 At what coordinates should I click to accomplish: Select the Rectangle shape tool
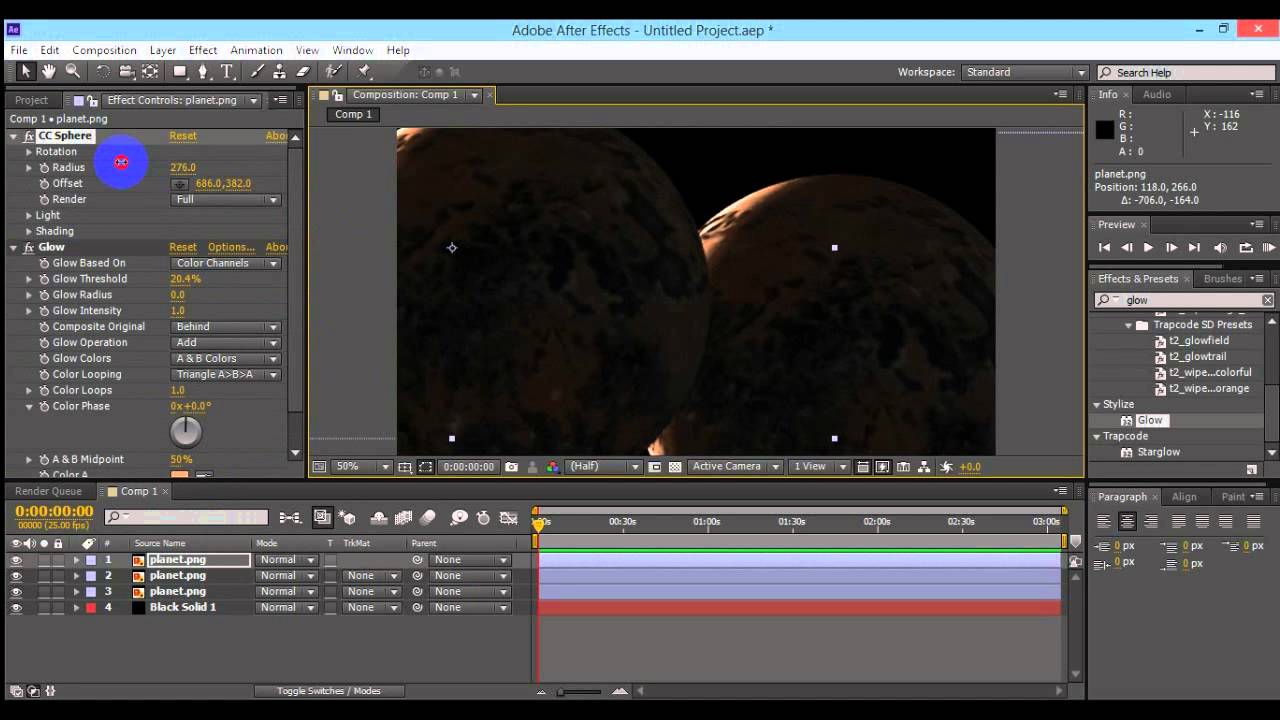(180, 71)
